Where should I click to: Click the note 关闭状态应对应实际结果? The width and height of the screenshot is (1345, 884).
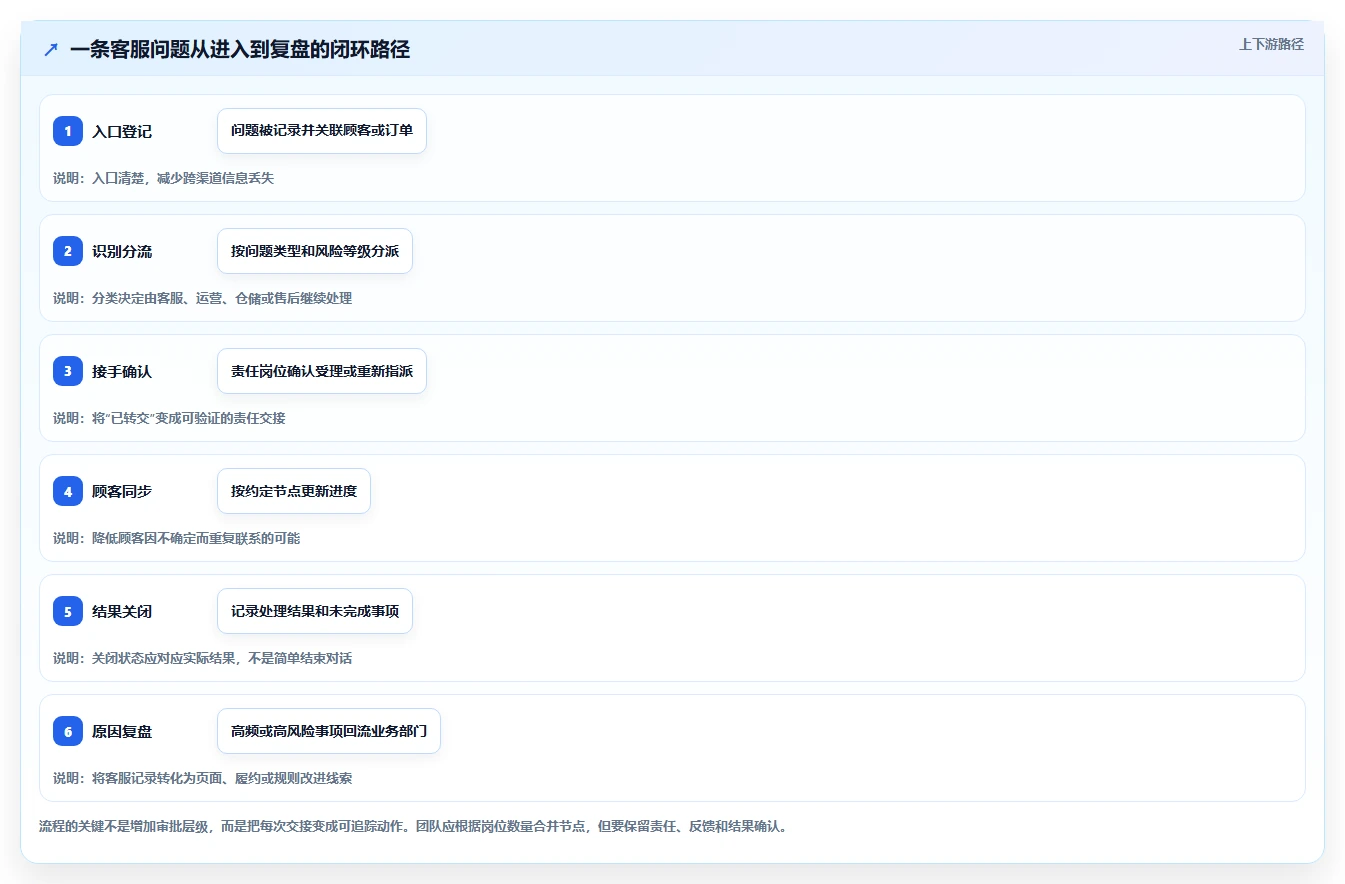click(x=202, y=658)
